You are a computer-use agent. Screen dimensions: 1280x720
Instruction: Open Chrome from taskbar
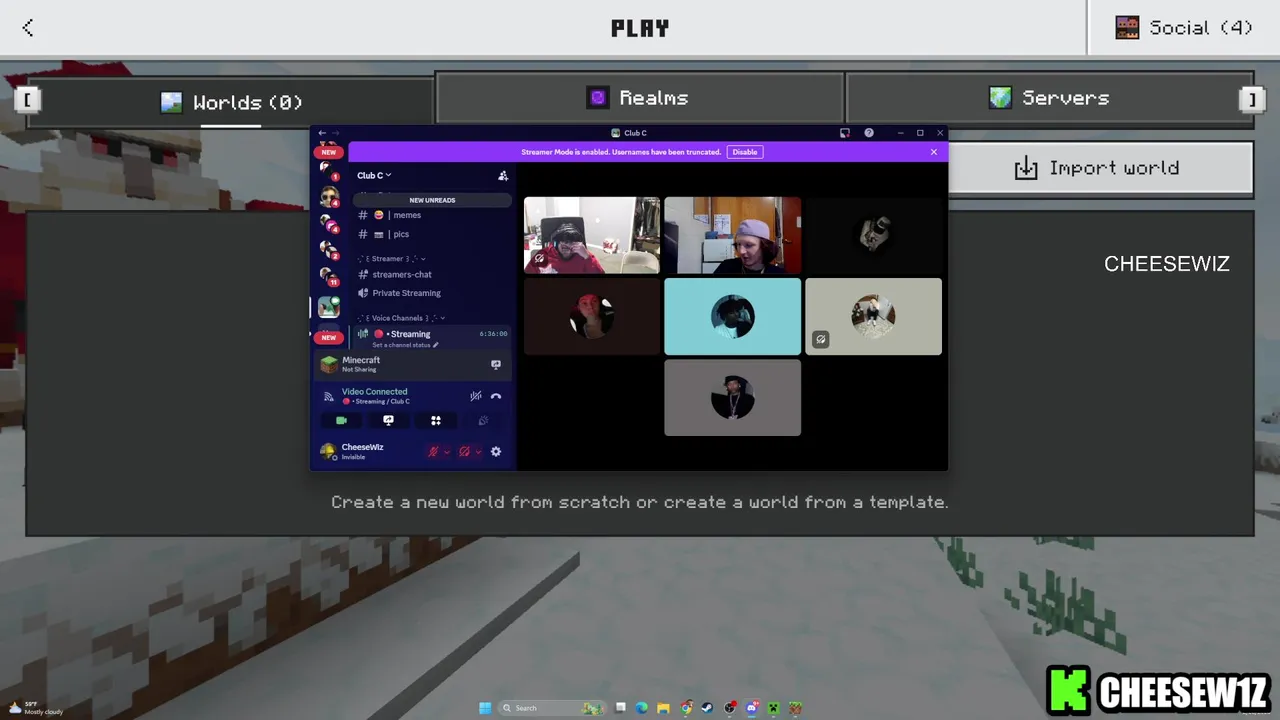coord(686,708)
